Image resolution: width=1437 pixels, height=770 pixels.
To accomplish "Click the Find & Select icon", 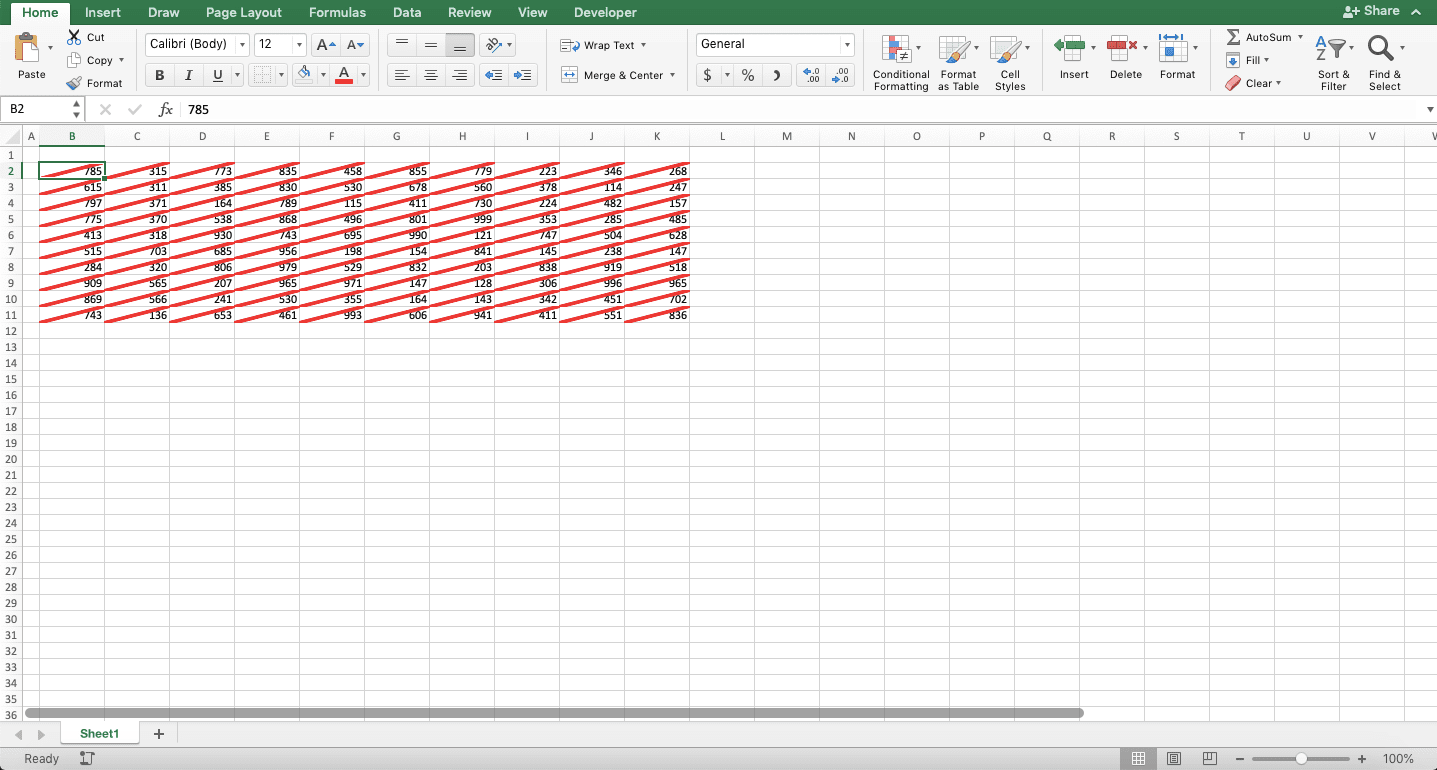I will (1384, 62).
